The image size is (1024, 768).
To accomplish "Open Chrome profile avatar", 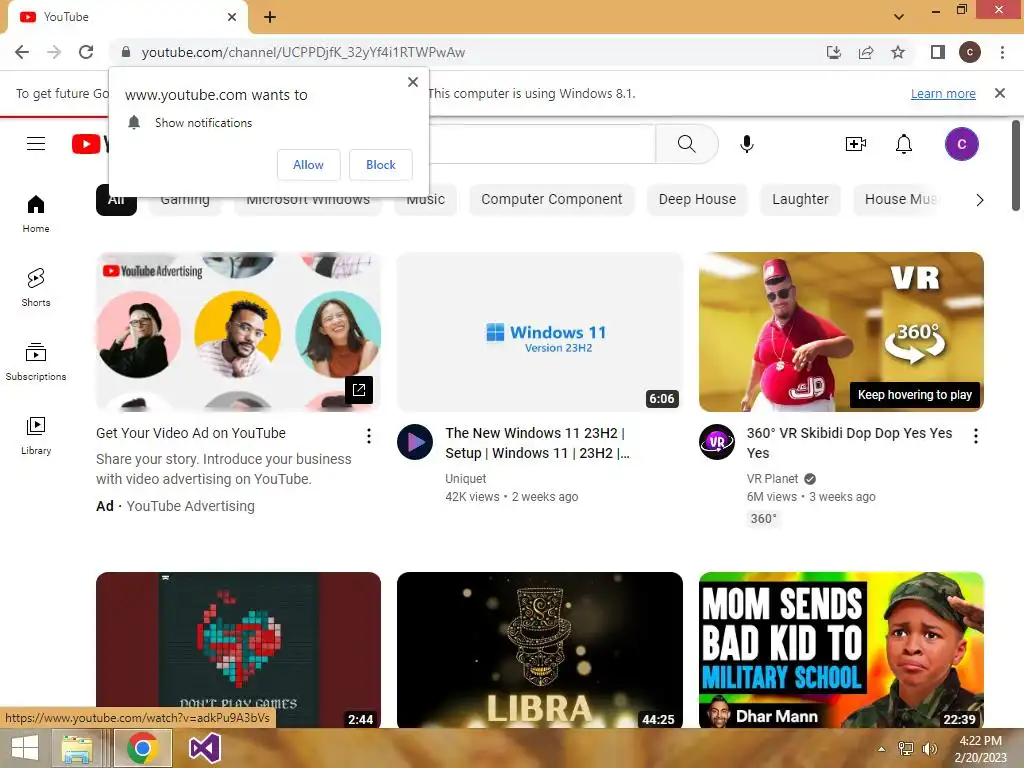I will (970, 52).
